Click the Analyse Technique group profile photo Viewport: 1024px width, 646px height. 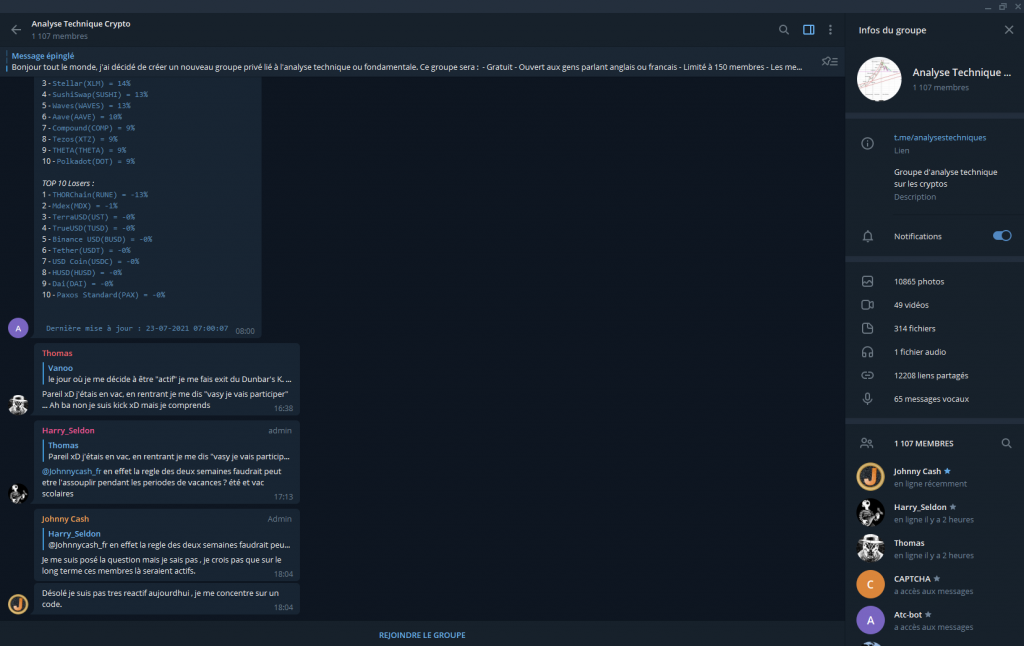(x=879, y=79)
